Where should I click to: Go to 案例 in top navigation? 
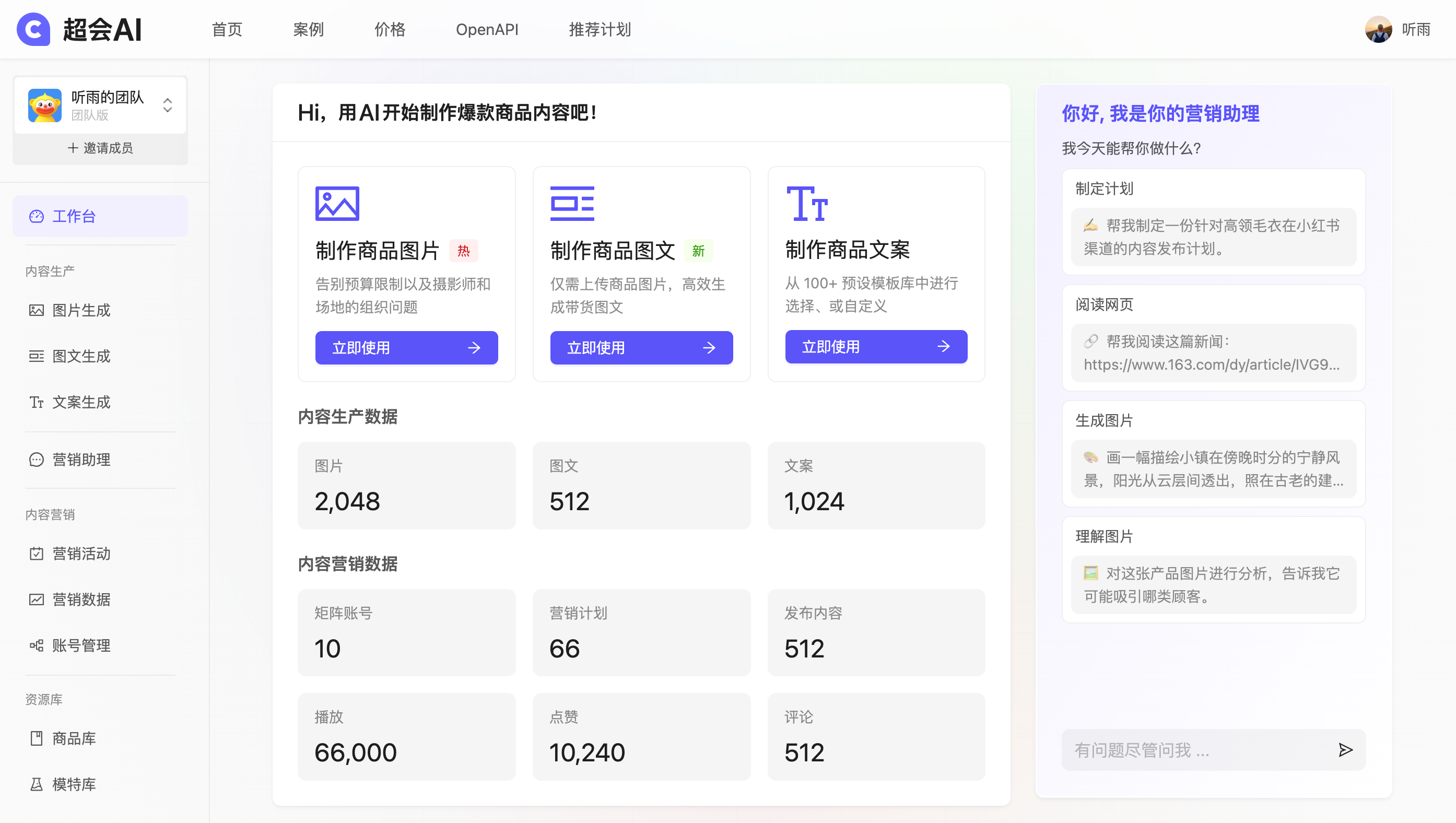tap(308, 29)
